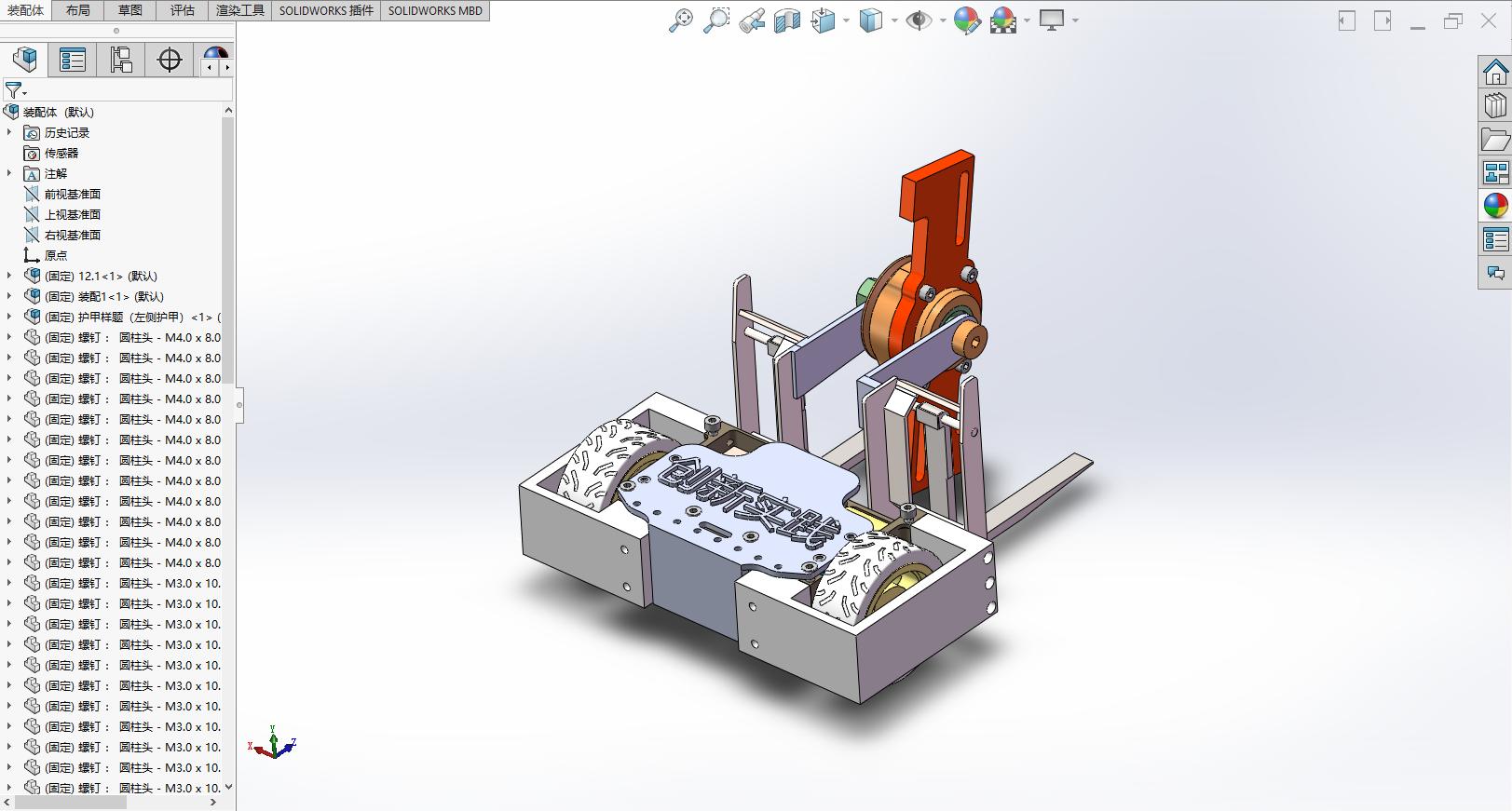
Task: Open the View Palette pane
Action: [x=1495, y=173]
